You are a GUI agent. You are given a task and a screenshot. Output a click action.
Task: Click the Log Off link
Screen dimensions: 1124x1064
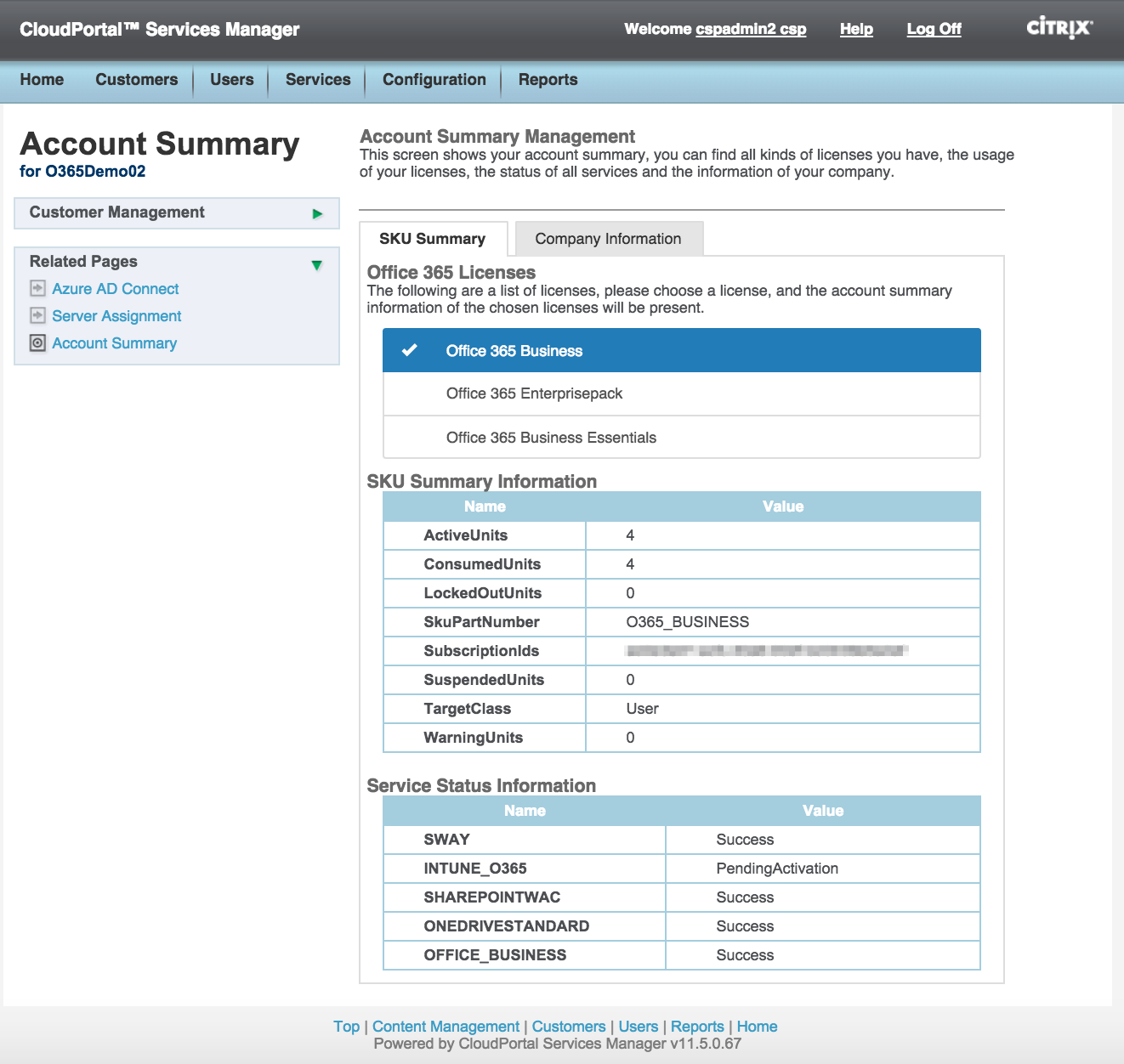click(934, 29)
